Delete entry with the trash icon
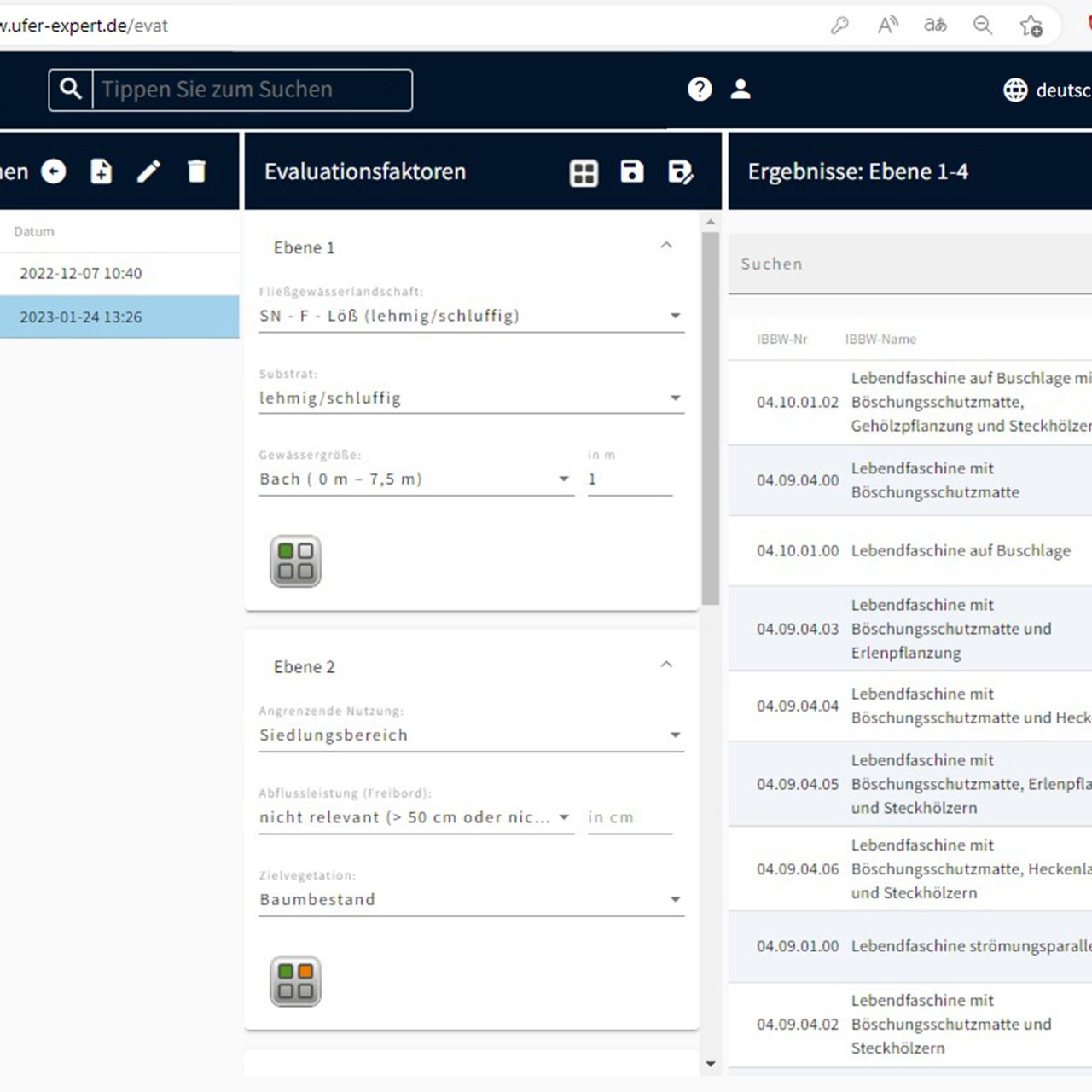 [x=197, y=171]
